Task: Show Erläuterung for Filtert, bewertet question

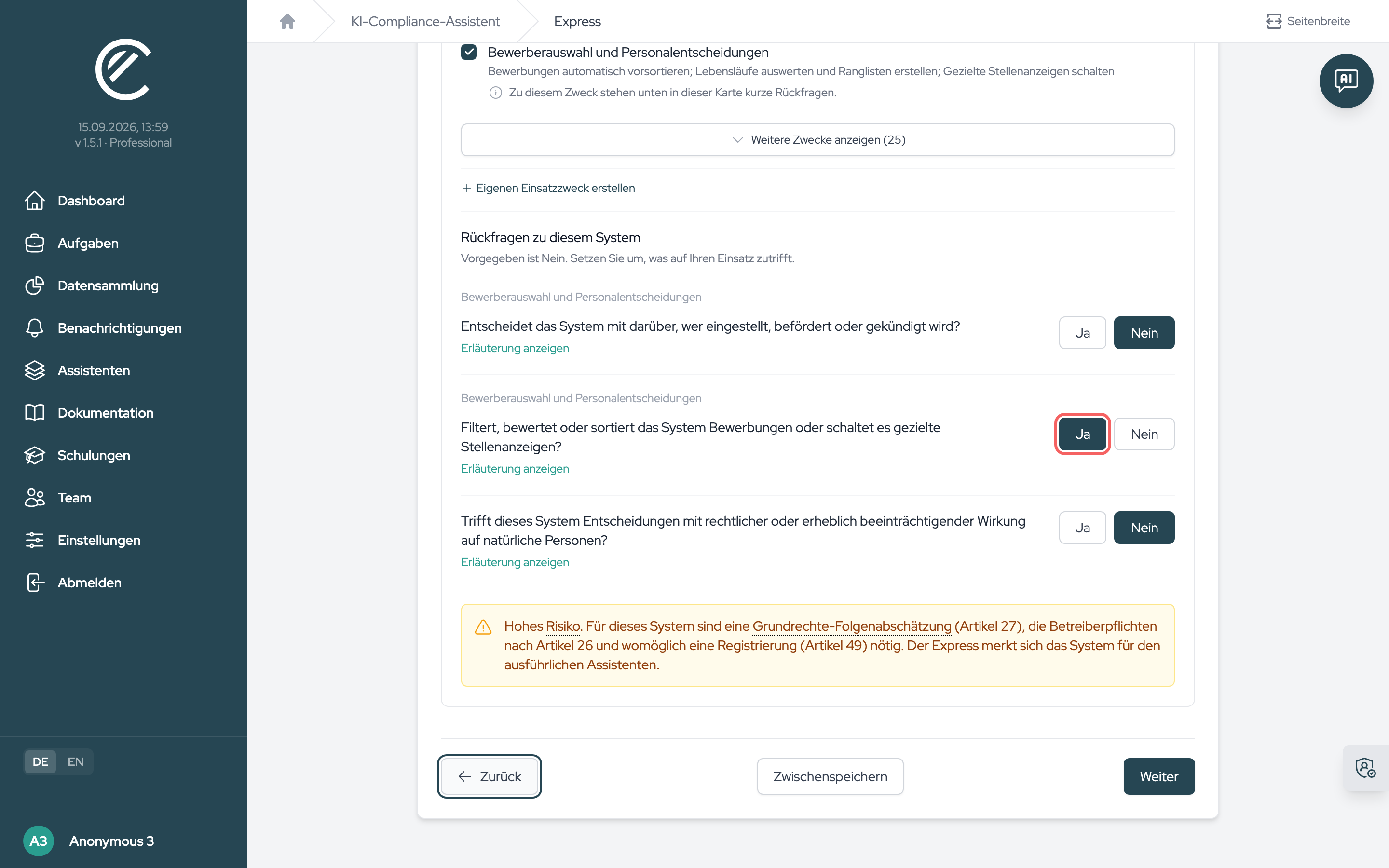Action: coord(515,468)
